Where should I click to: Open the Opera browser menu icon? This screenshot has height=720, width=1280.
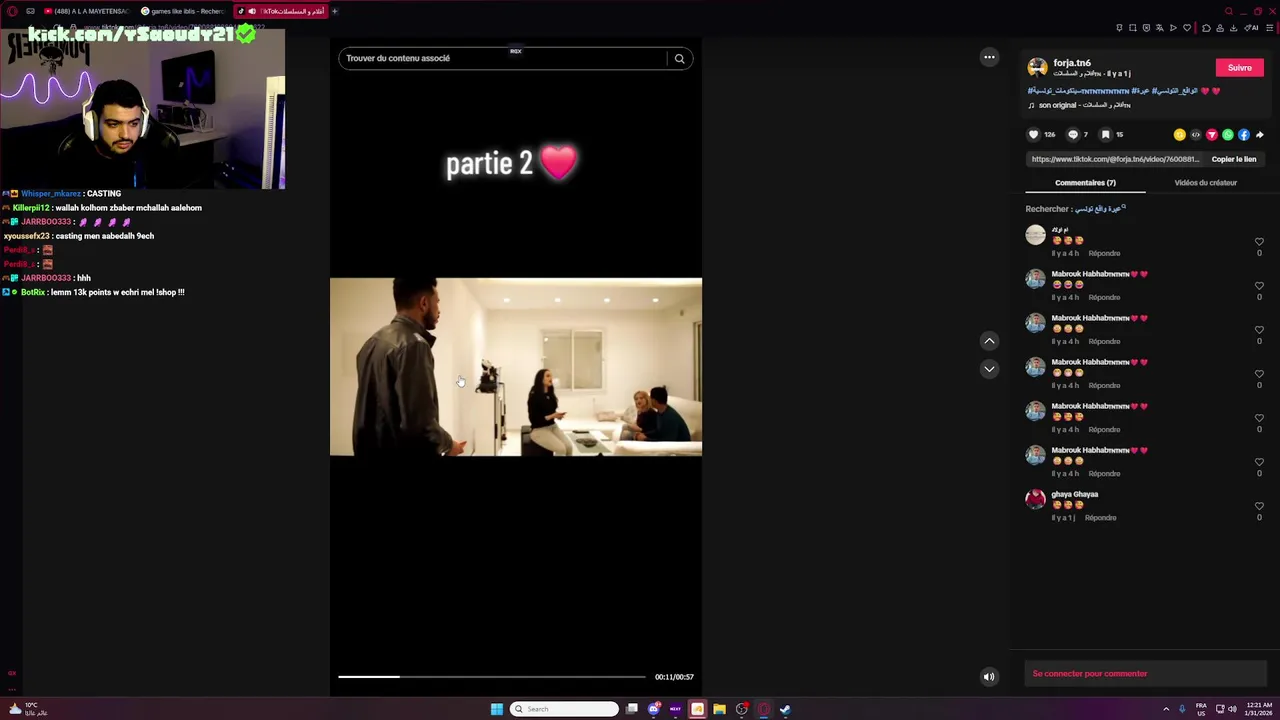point(13,11)
